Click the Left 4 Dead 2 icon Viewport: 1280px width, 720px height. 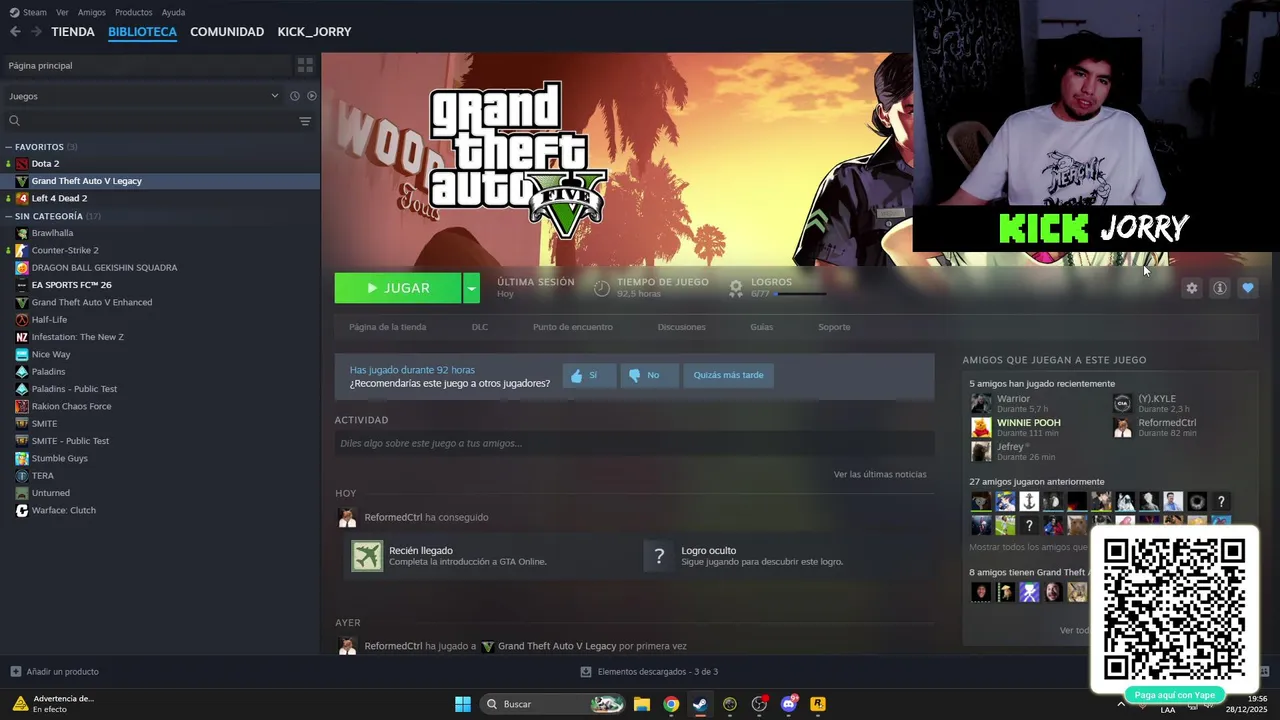[x=22, y=198]
